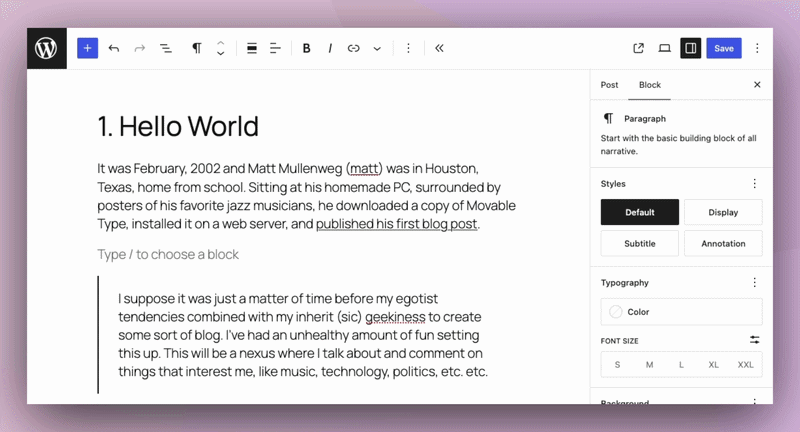Insert a link via toolbar
Image resolution: width=800 pixels, height=432 pixels.
coord(354,48)
